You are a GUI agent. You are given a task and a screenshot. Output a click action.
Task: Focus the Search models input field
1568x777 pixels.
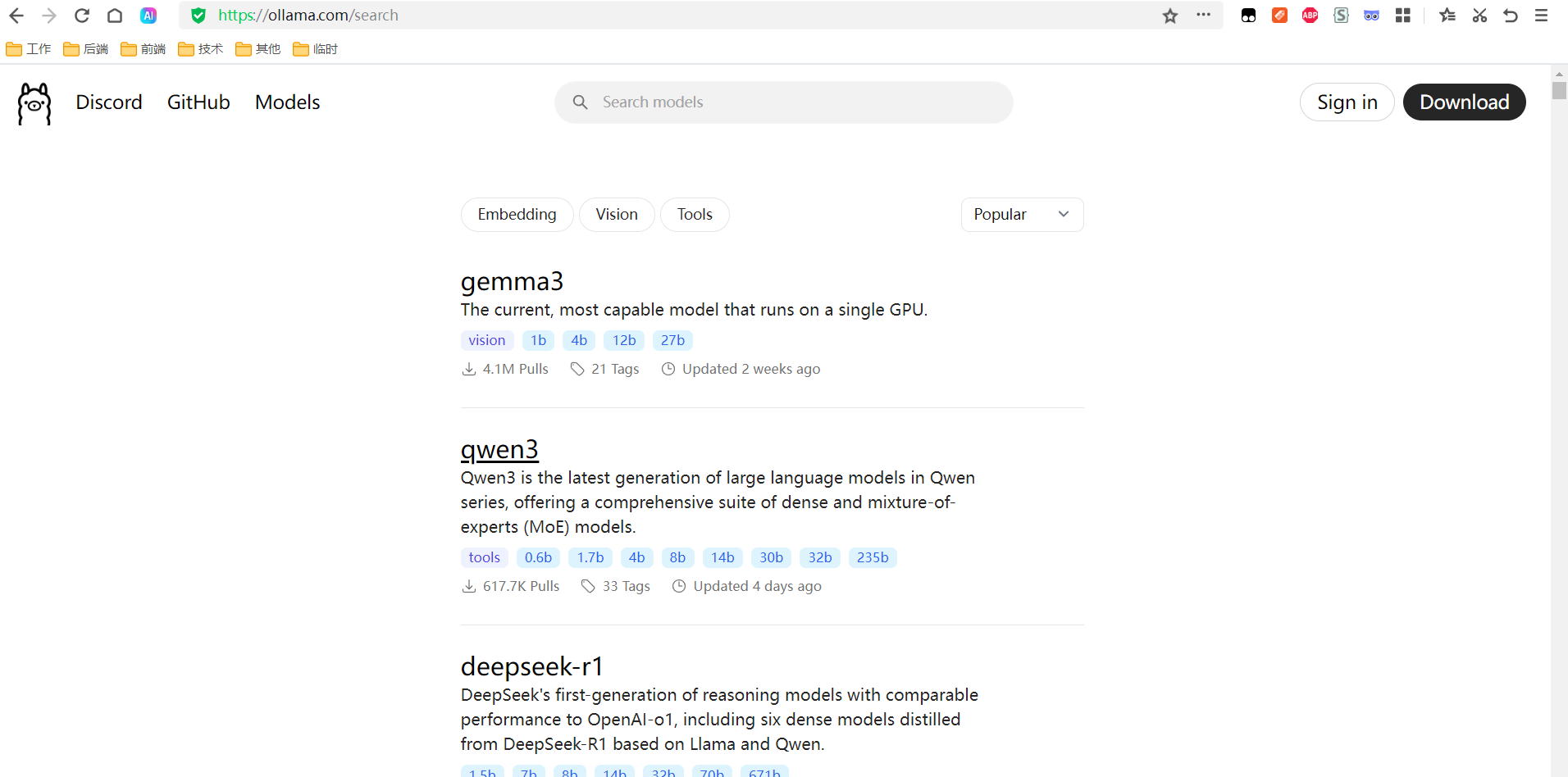[784, 102]
